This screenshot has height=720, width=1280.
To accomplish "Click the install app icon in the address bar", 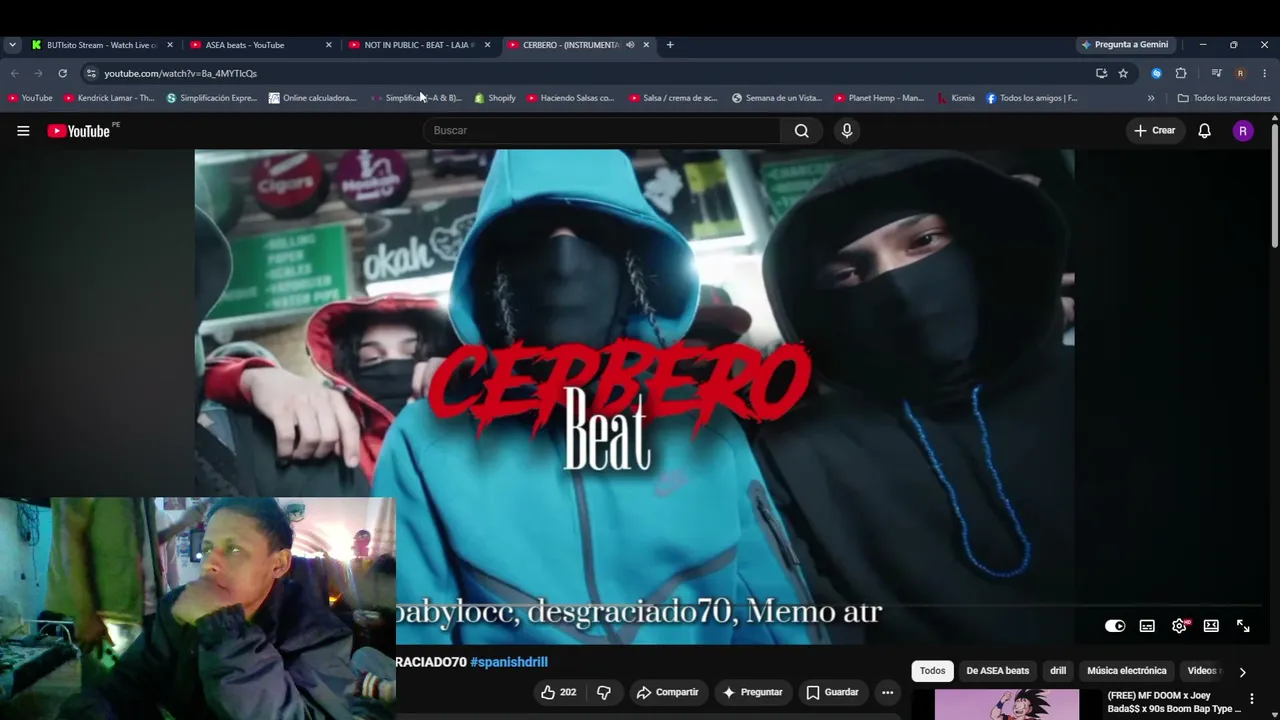I will (x=1101, y=73).
